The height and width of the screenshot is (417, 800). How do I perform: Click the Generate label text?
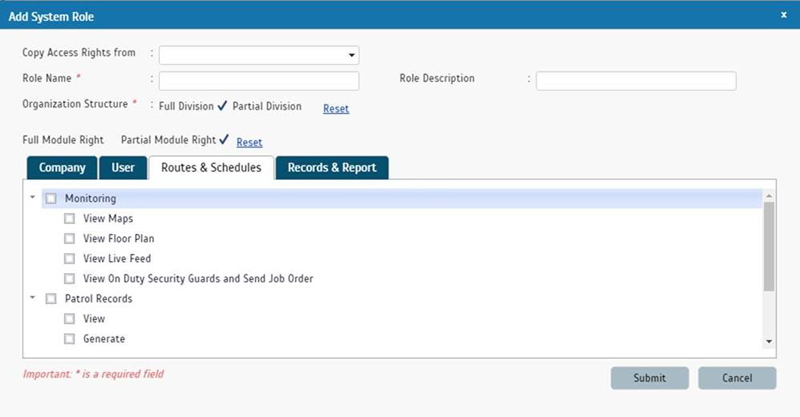[104, 339]
